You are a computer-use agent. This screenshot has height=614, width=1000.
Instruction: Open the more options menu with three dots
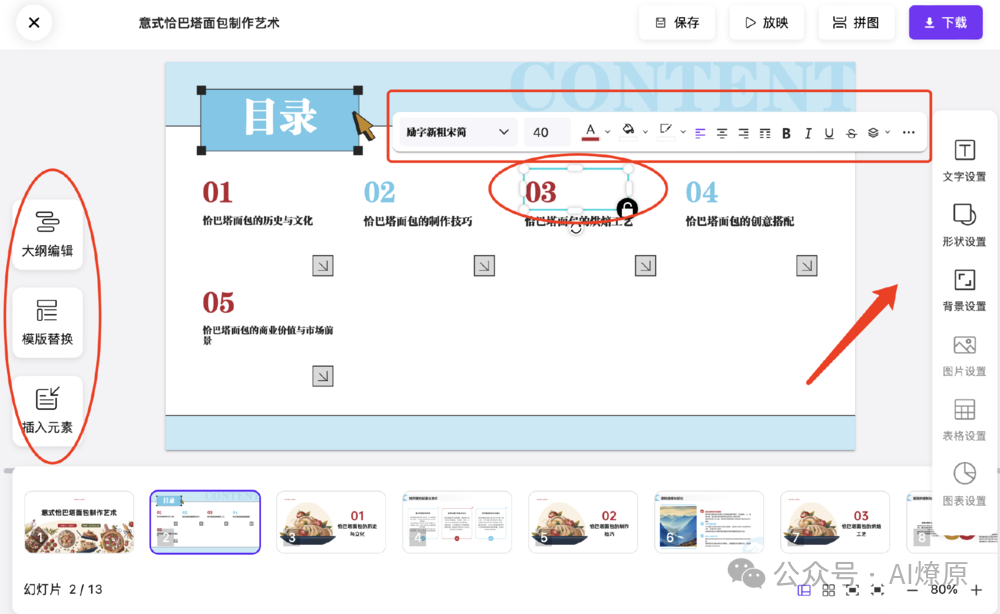click(908, 132)
